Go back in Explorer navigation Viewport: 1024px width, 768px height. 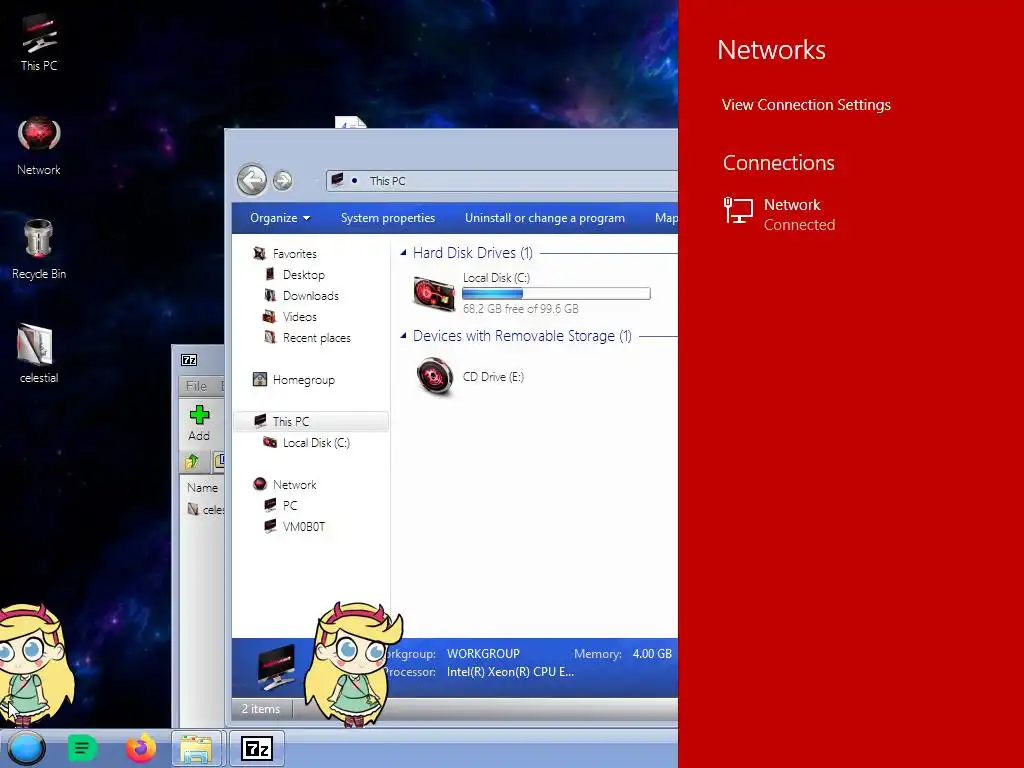251,180
